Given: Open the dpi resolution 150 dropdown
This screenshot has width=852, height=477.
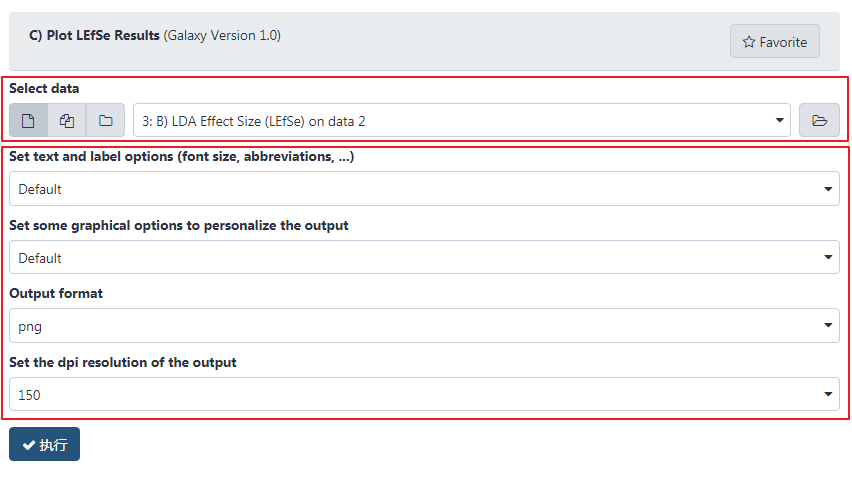Looking at the screenshot, I should pyautogui.click(x=424, y=394).
